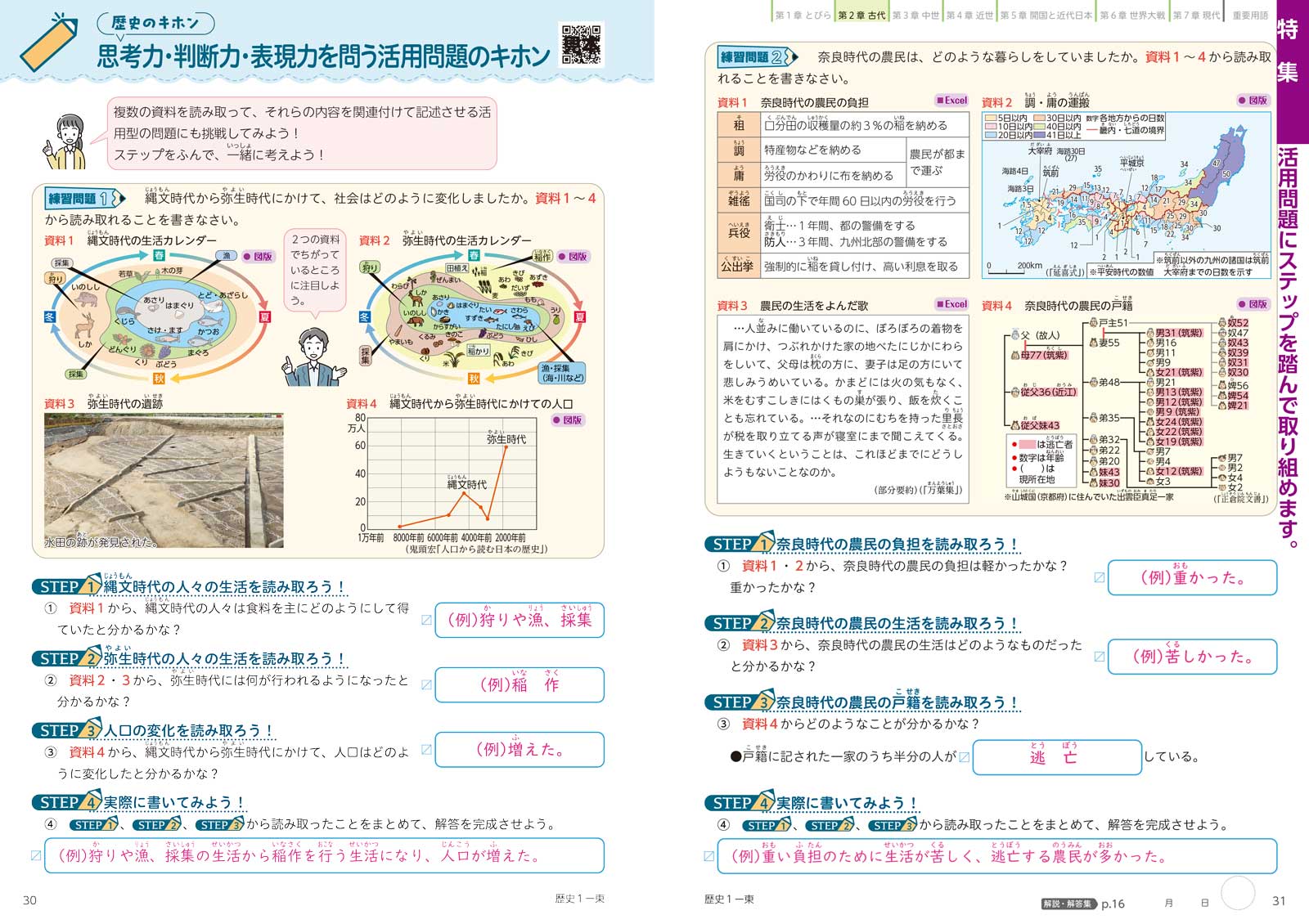Click the answer-check icon for 狩りや漁、採集 box
The image size is (1309, 924).
pos(426,620)
